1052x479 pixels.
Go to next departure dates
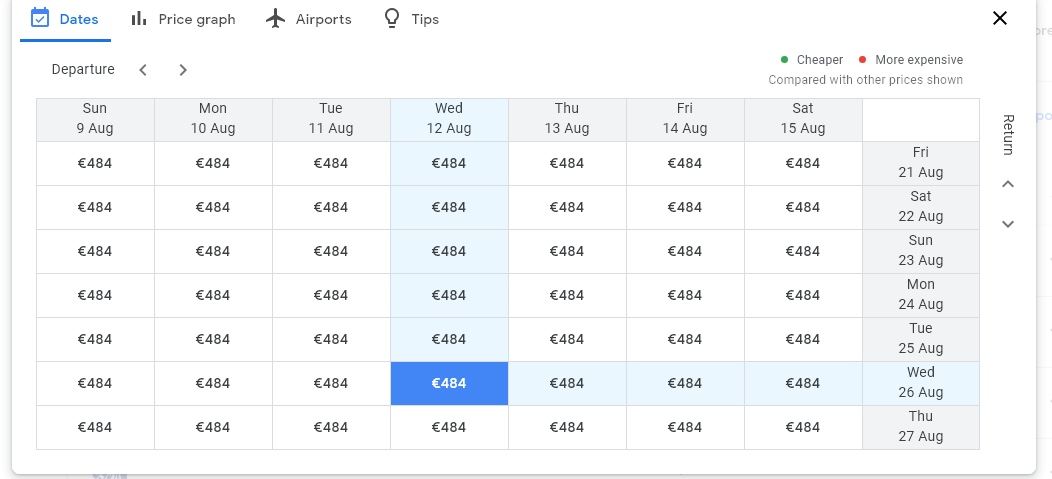[183, 70]
